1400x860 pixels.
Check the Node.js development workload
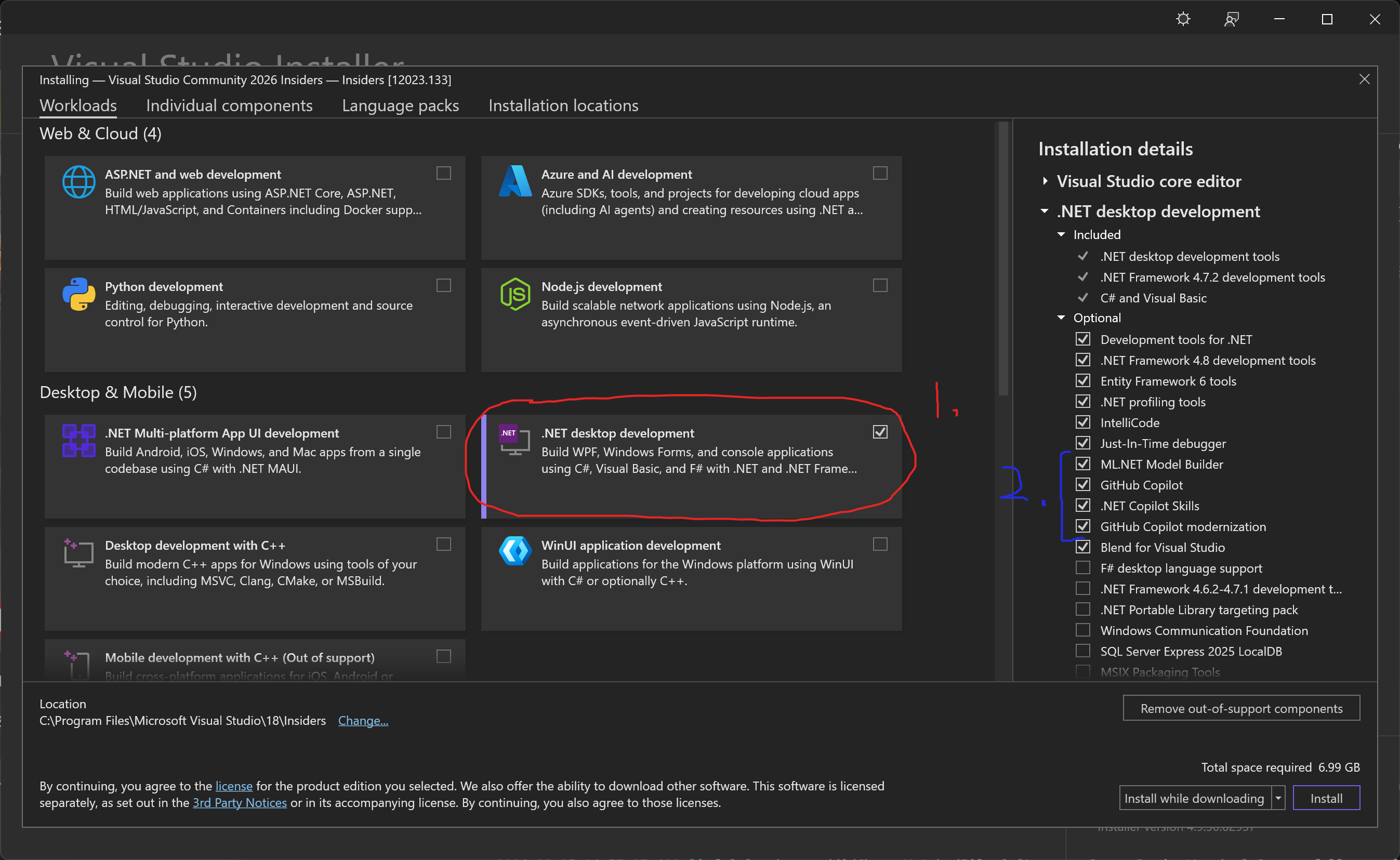click(x=880, y=285)
